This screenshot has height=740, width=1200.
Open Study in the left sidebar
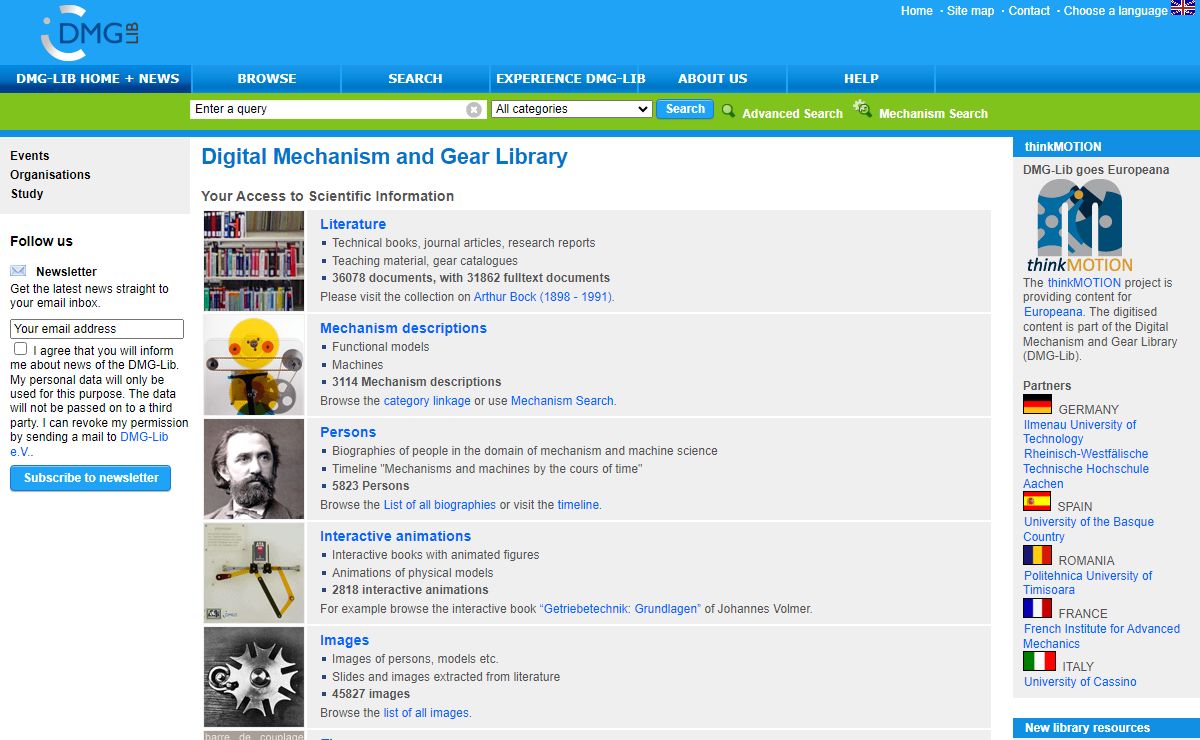[x=27, y=194]
